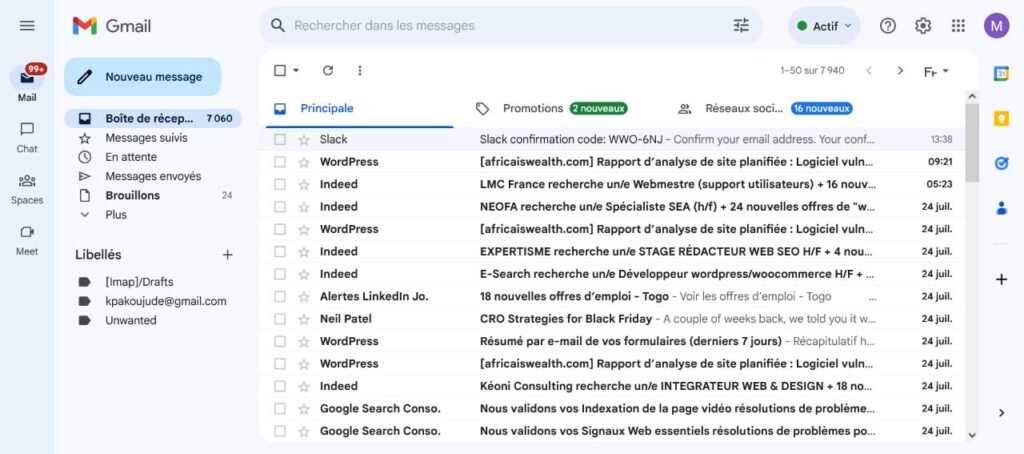Image resolution: width=1024 pixels, height=454 pixels.
Task: Open the Settings gear icon
Action: tap(923, 25)
